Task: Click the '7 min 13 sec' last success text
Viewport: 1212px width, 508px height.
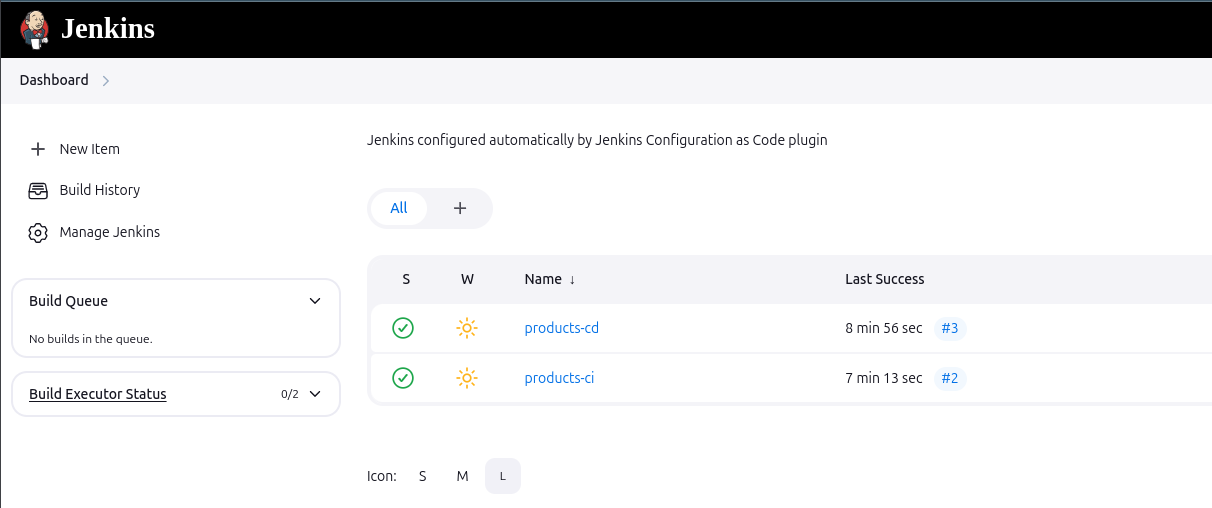Action: [884, 378]
